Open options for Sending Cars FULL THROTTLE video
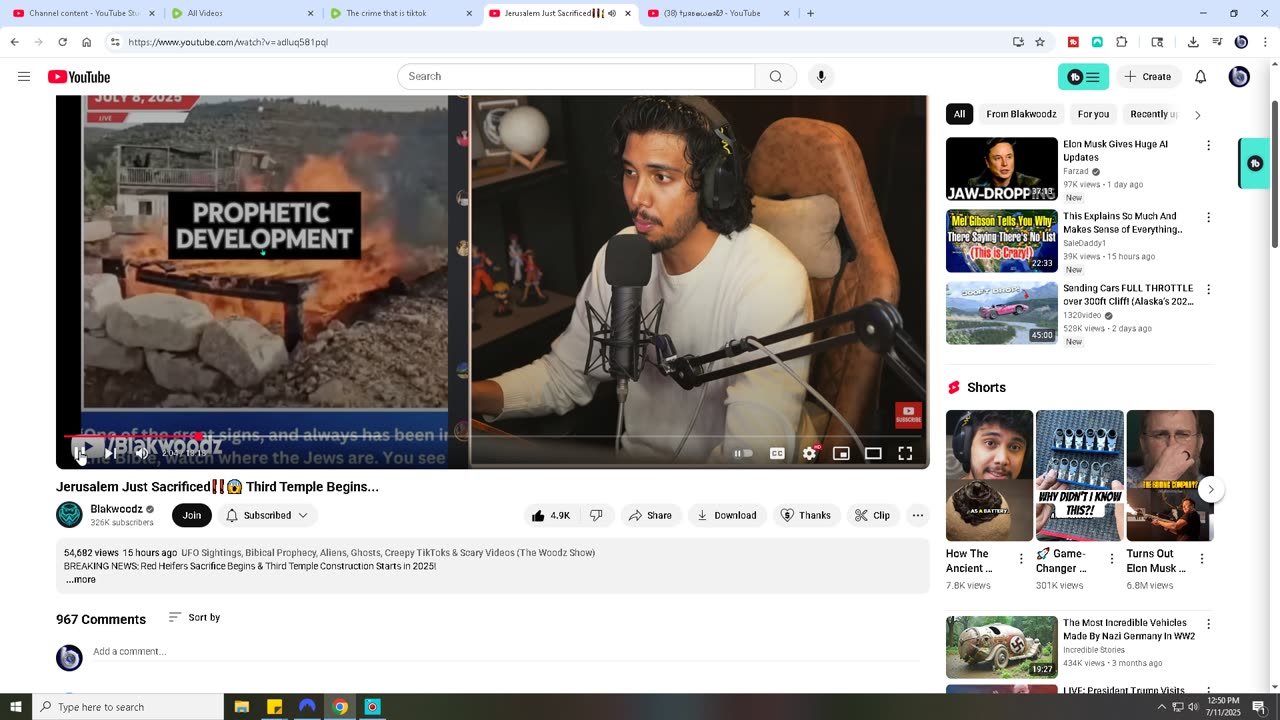This screenshot has height=720, width=1280. point(1208,289)
